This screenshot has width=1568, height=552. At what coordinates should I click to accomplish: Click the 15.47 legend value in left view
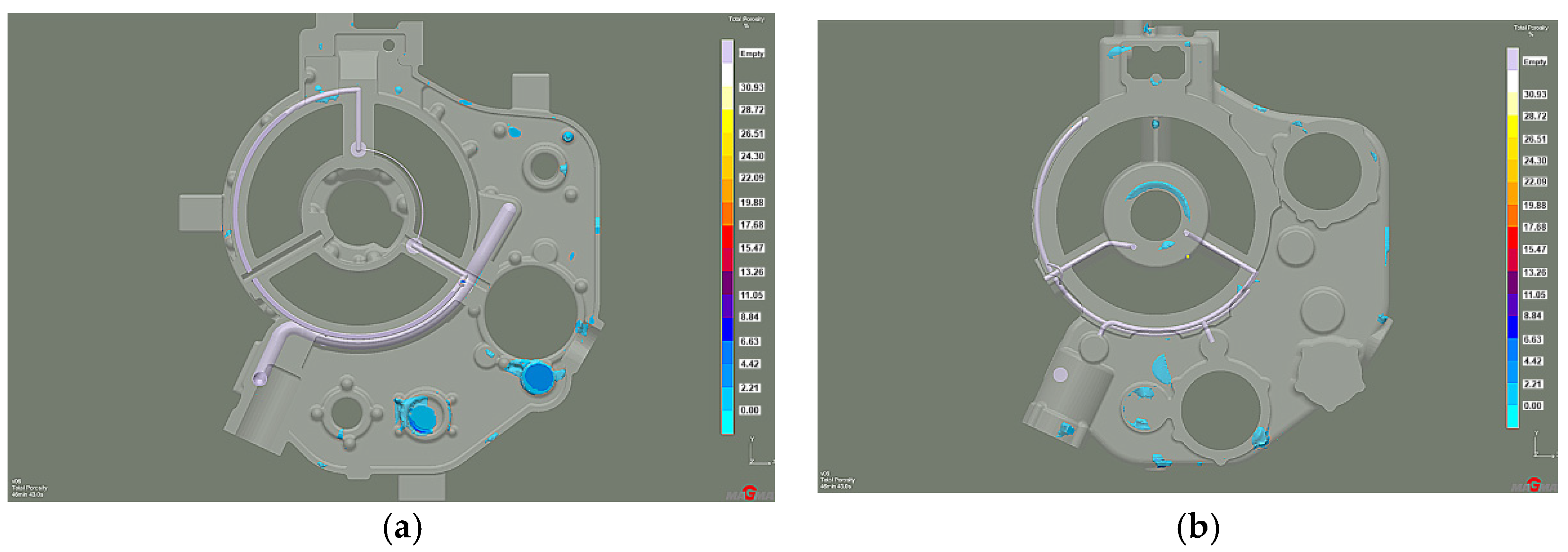752,248
